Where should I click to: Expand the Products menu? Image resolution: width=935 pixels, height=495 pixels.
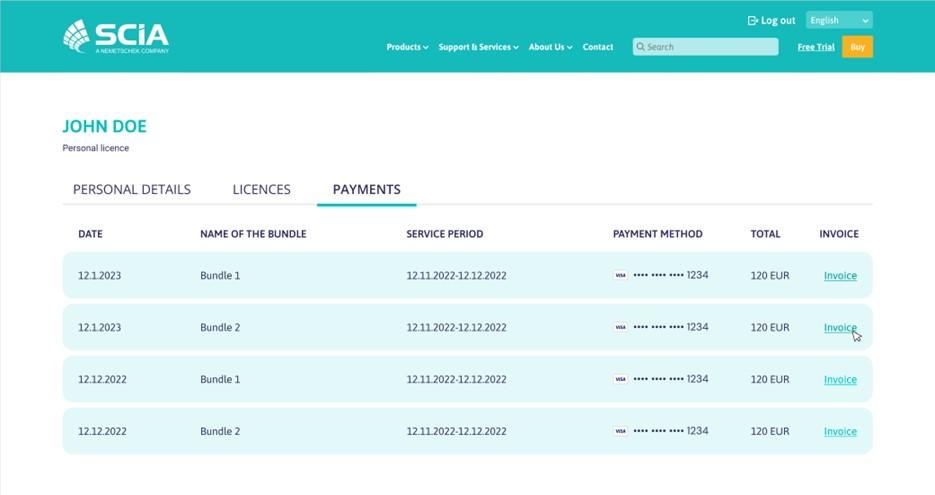pyautogui.click(x=407, y=47)
